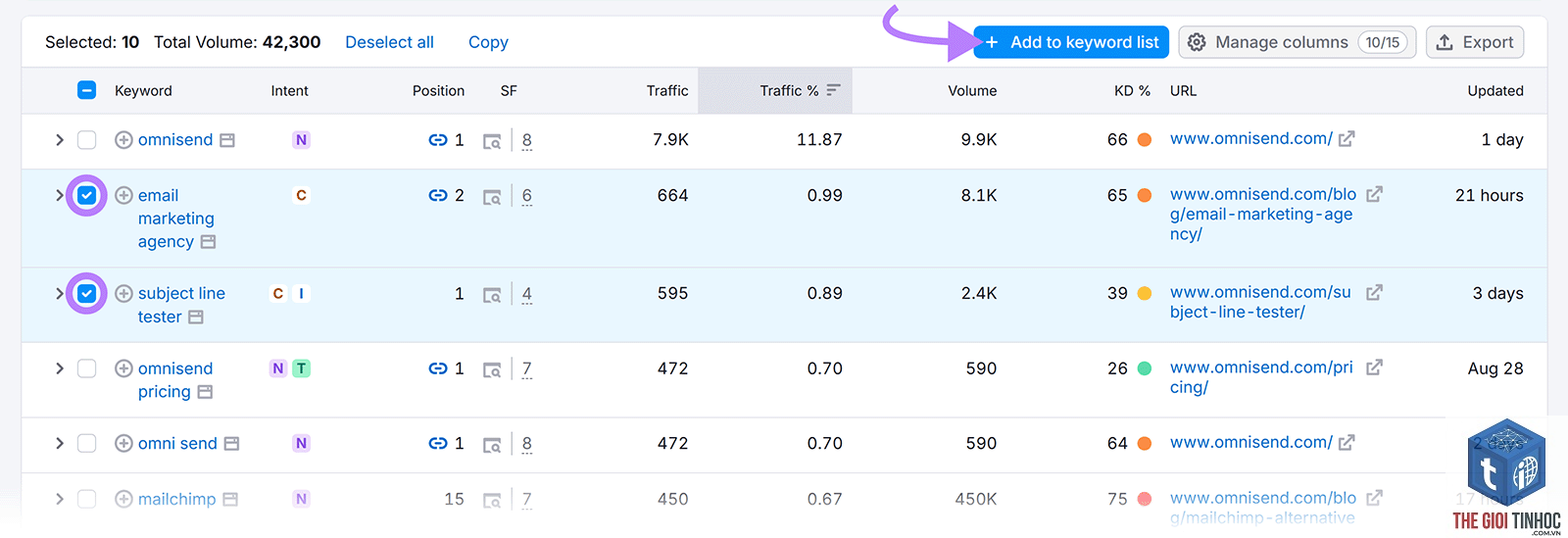The image size is (1568, 538).
Task: Add omnisend keyword via plus icon
Action: point(123,140)
